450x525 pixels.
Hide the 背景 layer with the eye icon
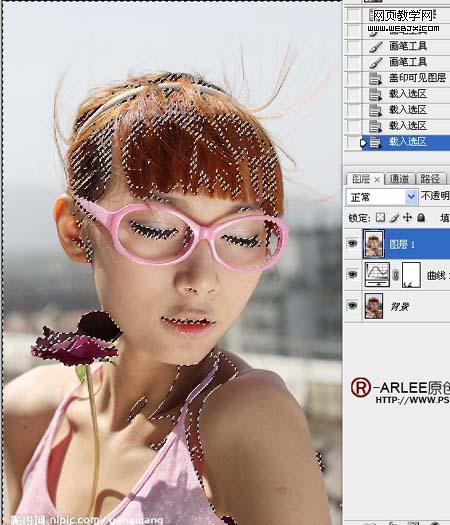point(353,305)
